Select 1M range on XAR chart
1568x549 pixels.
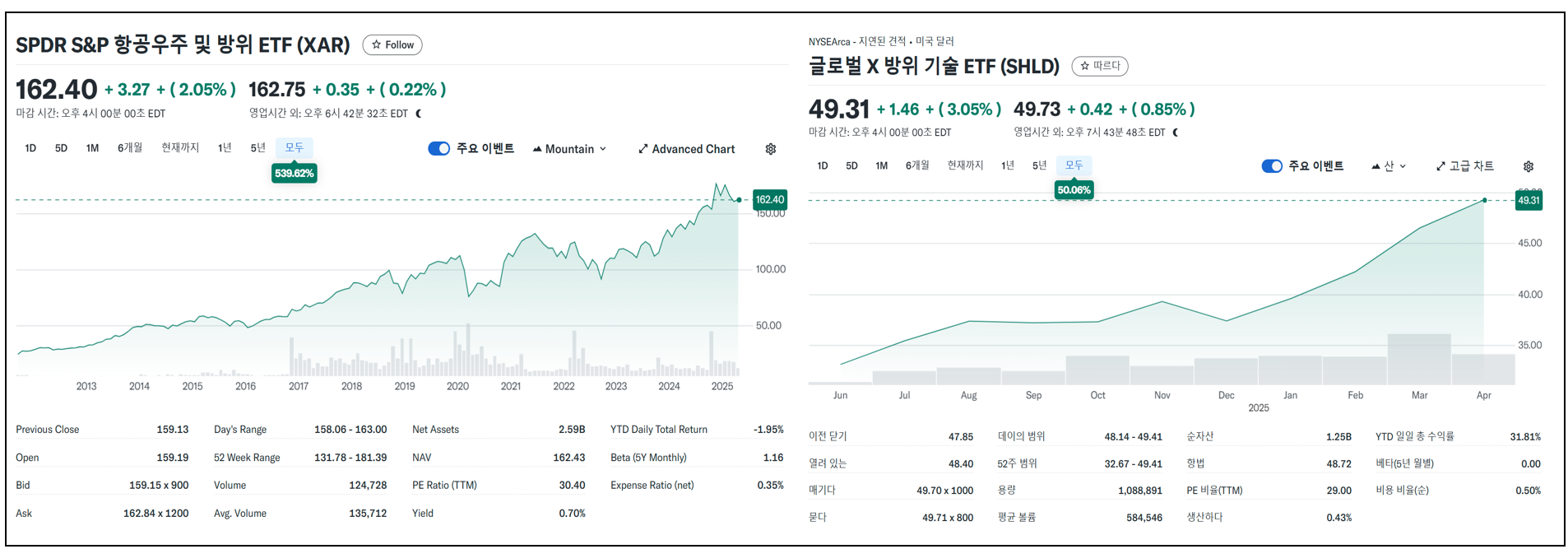point(92,148)
